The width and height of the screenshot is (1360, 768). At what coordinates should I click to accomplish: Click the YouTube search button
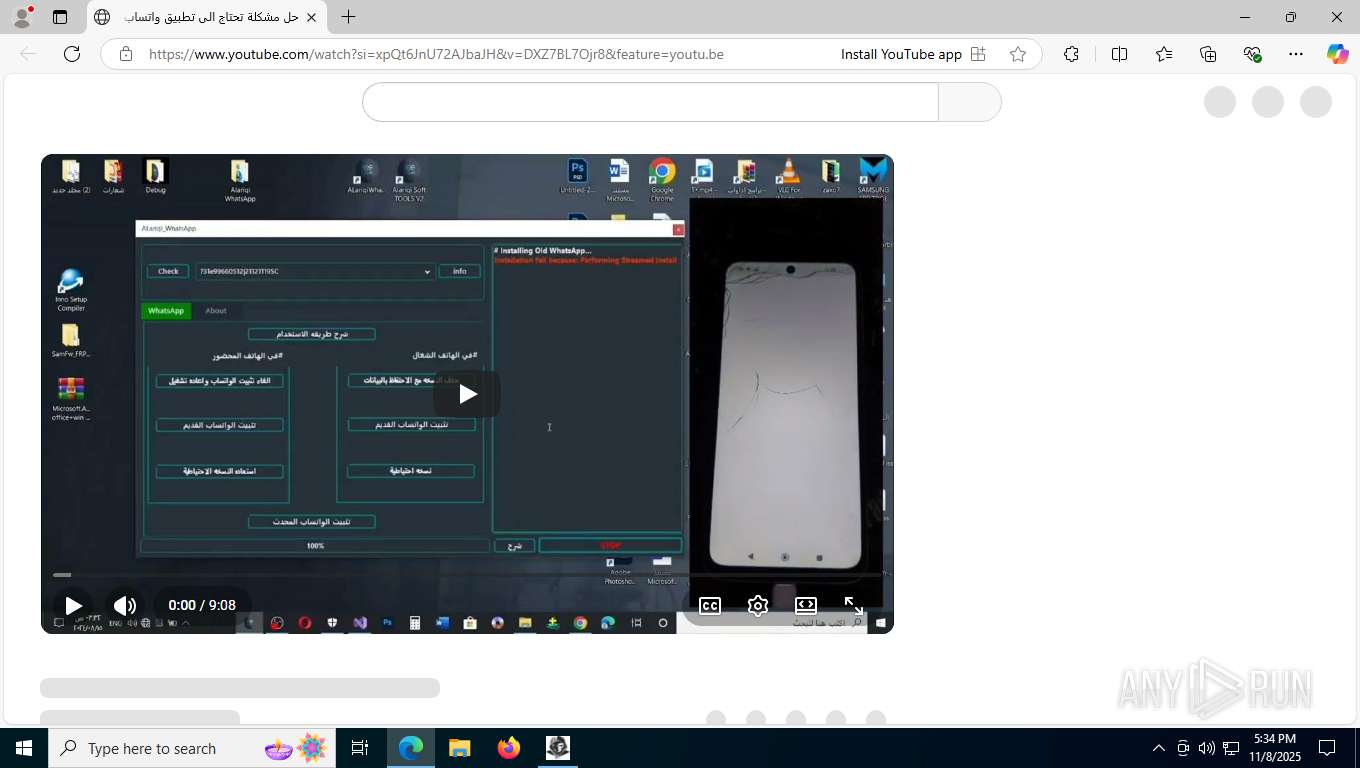click(970, 102)
